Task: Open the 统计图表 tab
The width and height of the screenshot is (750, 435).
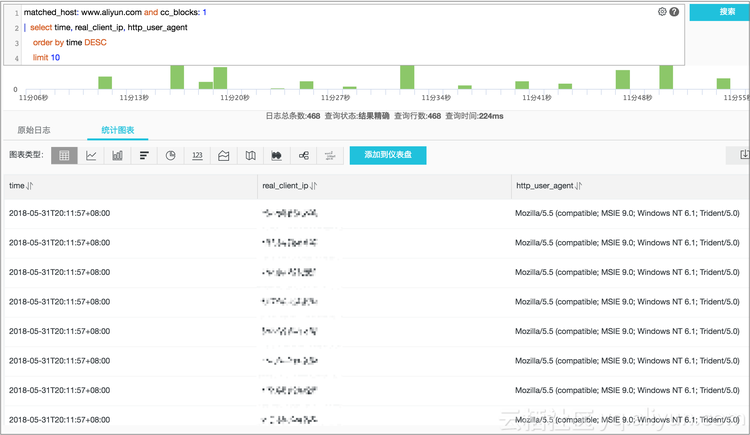Action: [118, 130]
